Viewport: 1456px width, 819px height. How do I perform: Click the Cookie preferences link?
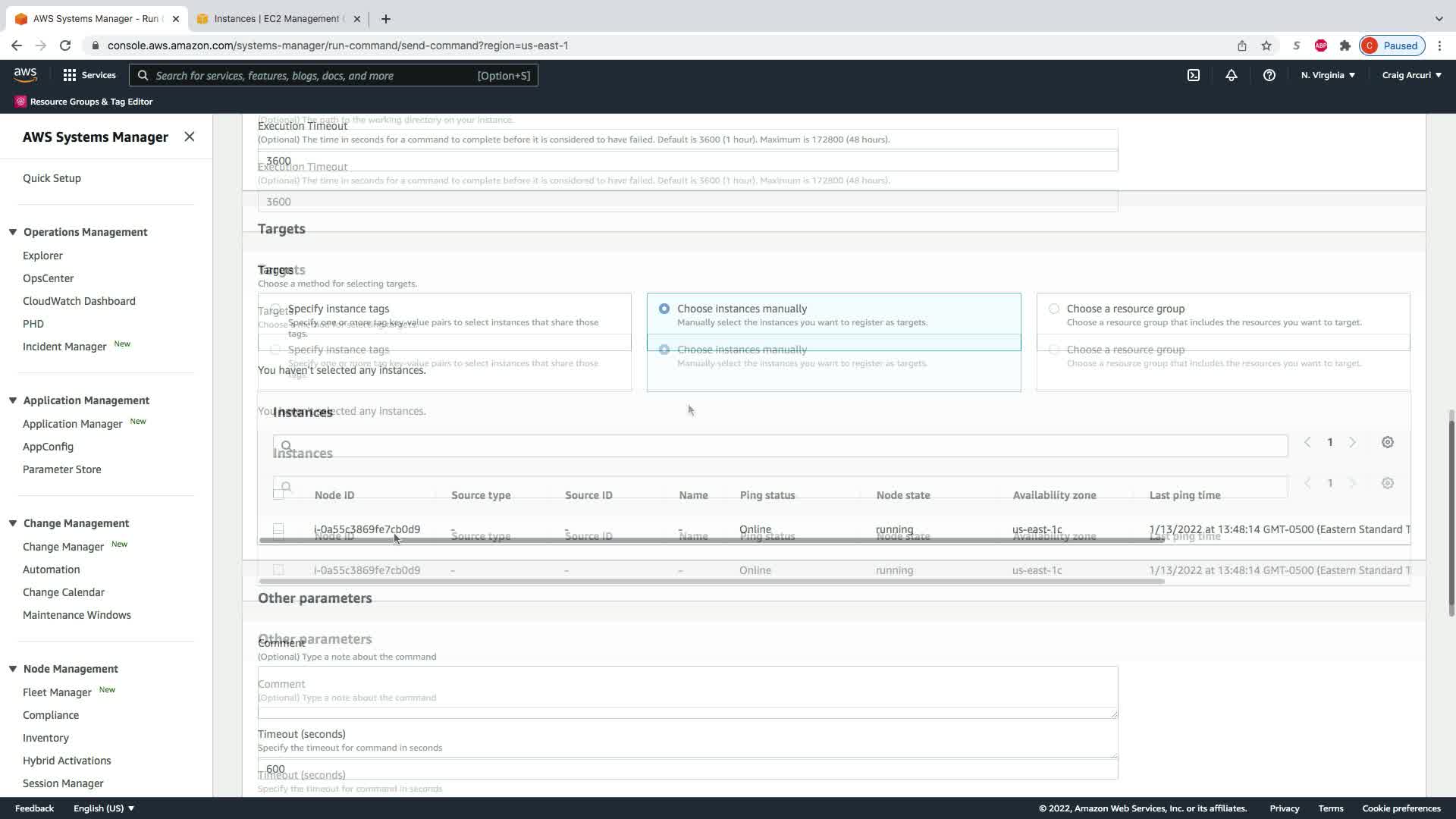[1401, 808]
